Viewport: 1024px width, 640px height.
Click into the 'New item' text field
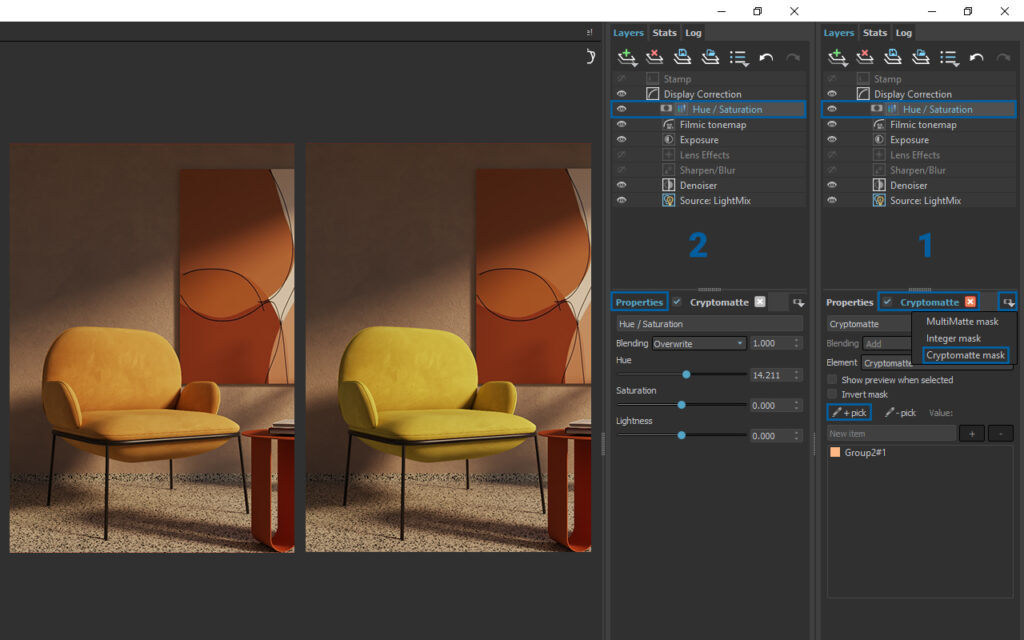(890, 434)
